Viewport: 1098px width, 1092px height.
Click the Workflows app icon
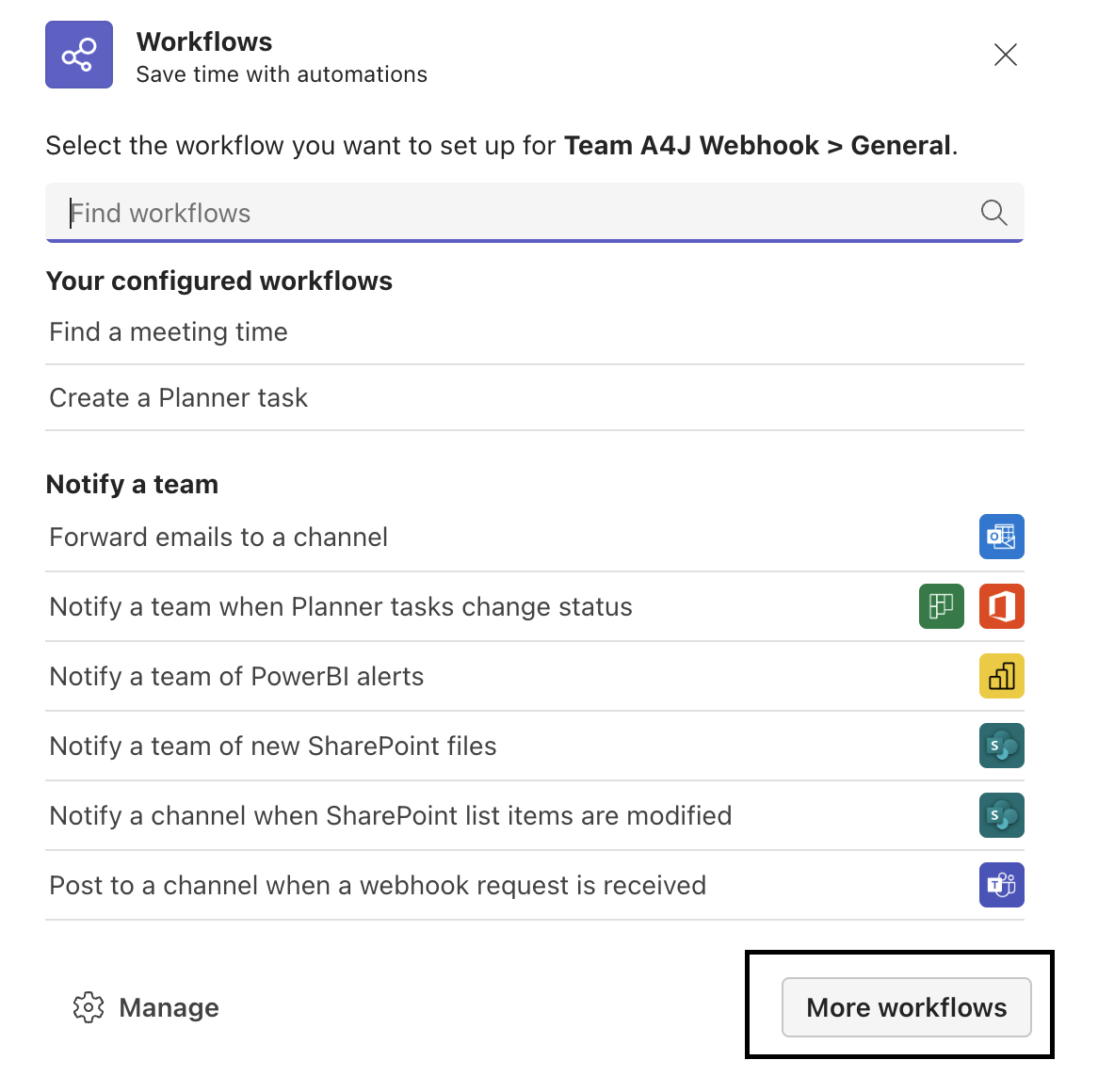[78, 55]
